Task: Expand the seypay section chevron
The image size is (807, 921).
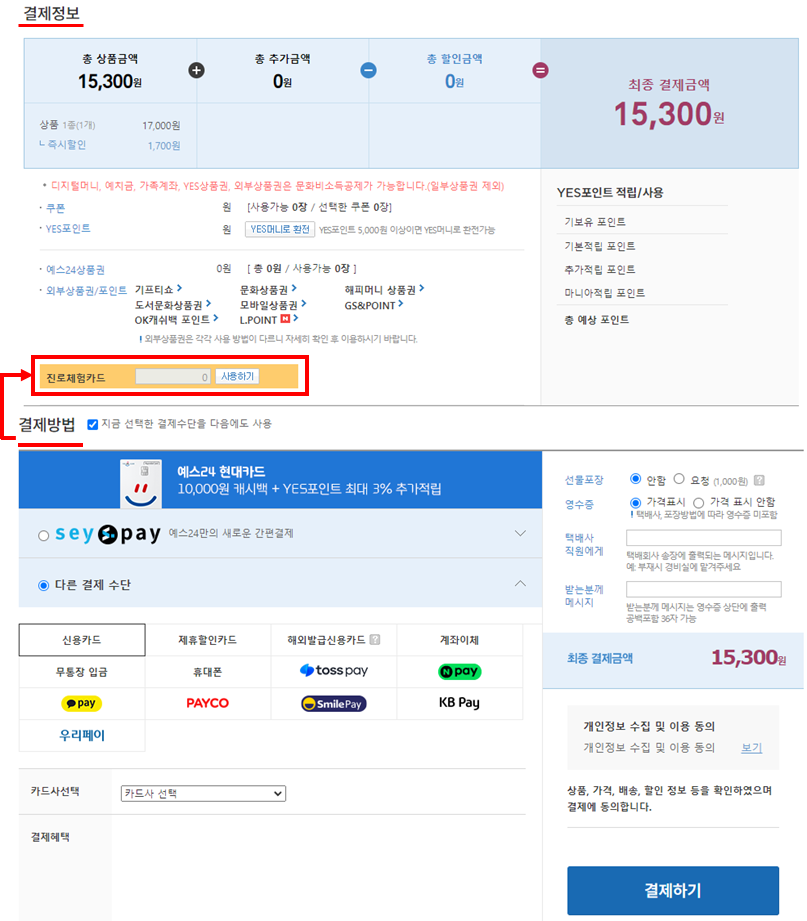Action: point(520,534)
